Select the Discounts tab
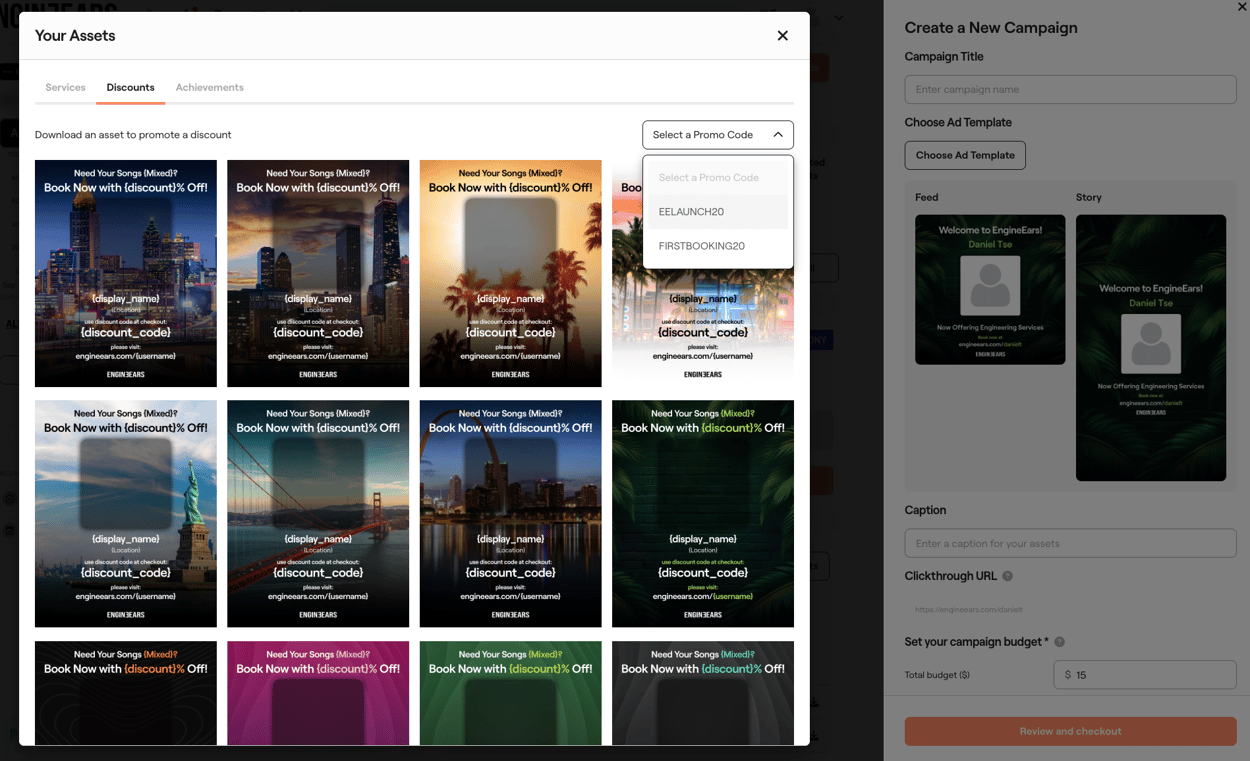1250x761 pixels. pos(130,88)
